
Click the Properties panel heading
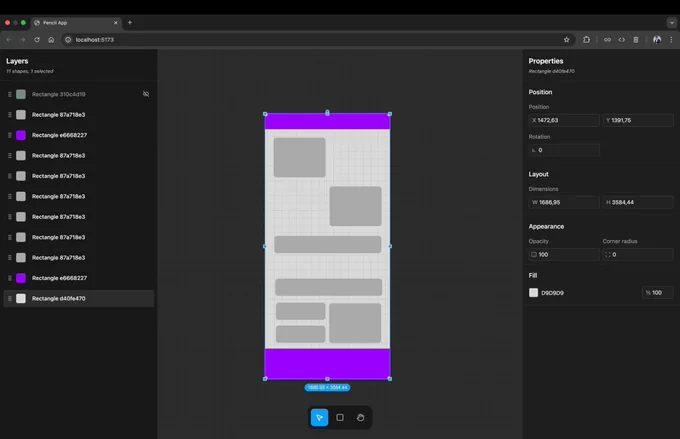(546, 61)
